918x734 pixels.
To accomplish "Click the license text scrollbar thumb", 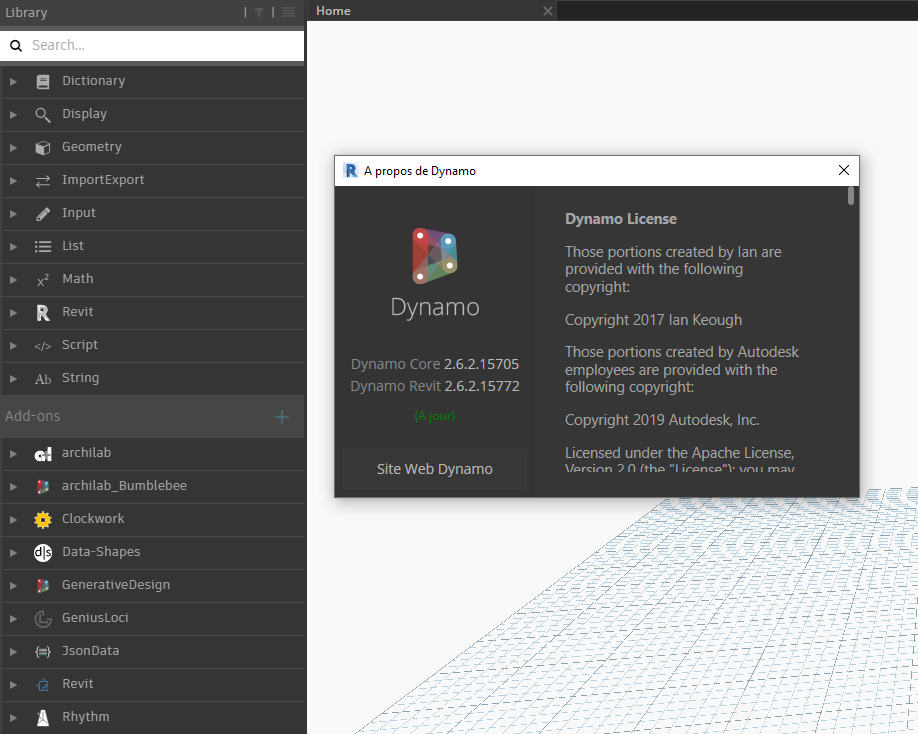I will pos(851,196).
